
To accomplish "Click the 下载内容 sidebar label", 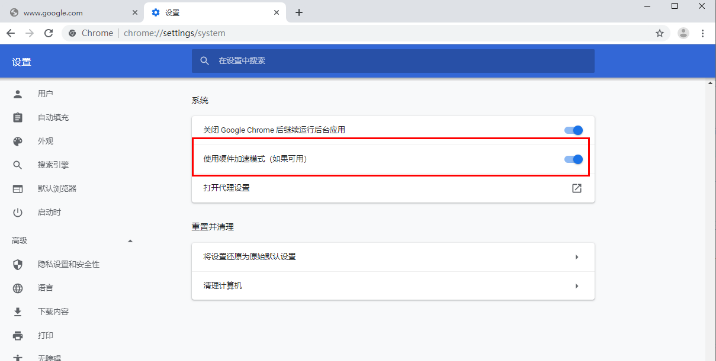I will 53,312.
